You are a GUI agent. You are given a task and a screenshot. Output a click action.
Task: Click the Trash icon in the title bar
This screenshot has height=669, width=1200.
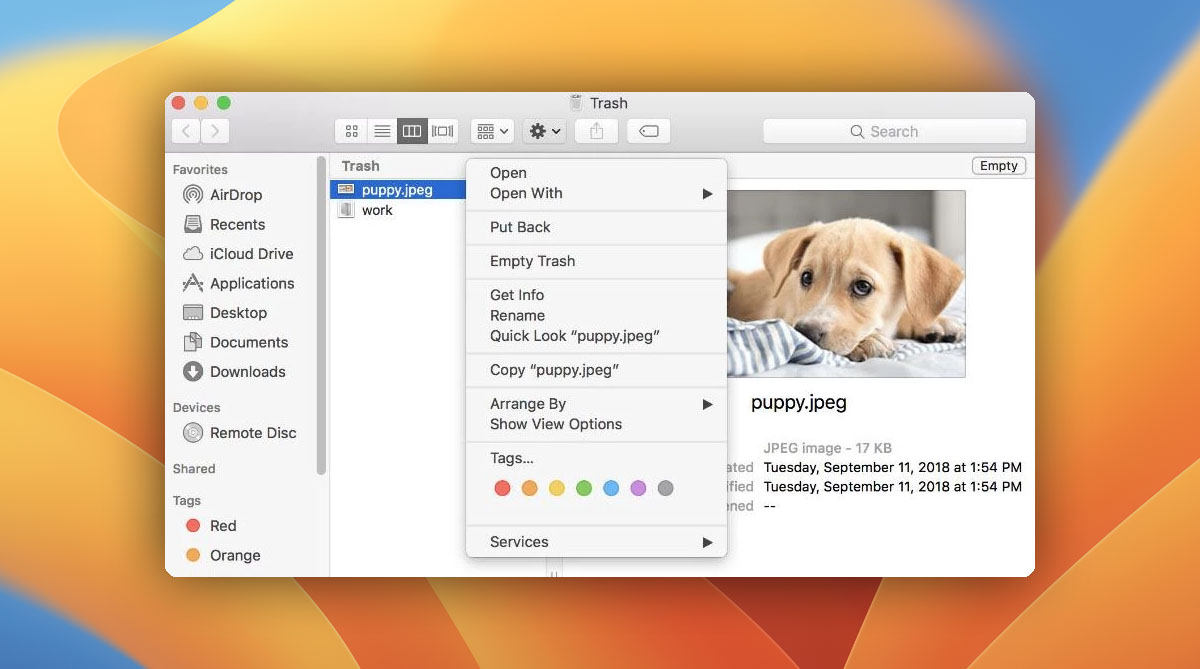tap(576, 103)
